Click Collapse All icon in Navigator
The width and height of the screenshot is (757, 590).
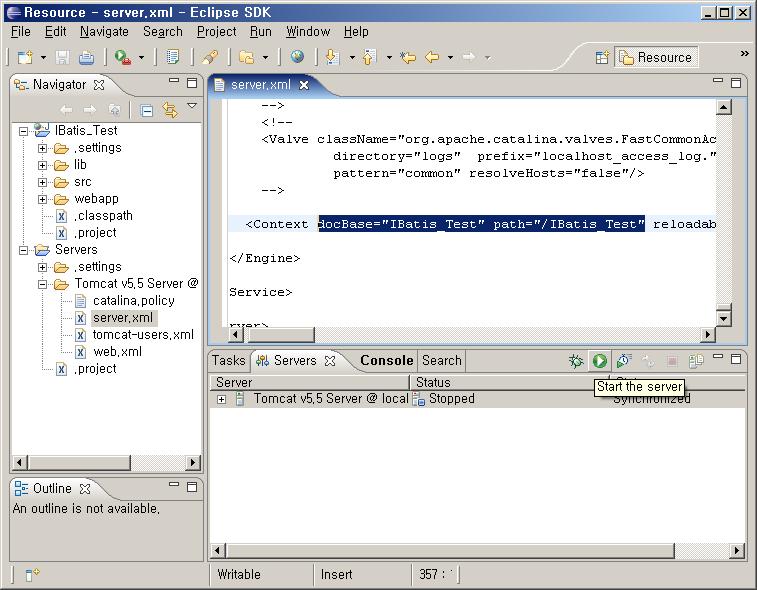coord(146,111)
